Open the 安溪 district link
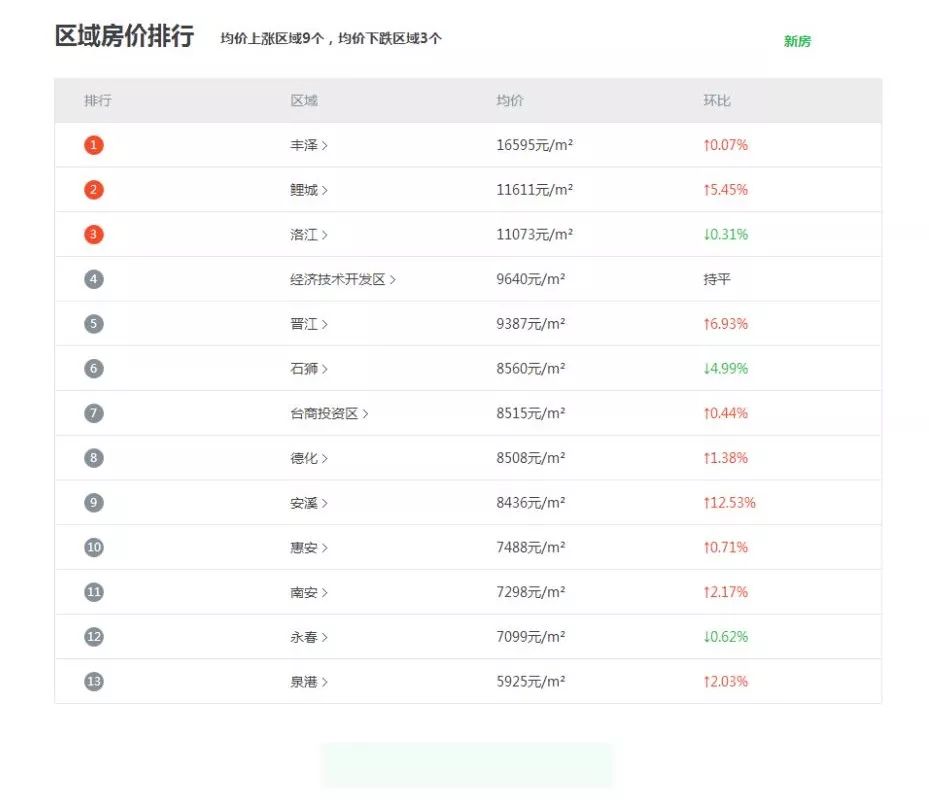 (304, 503)
